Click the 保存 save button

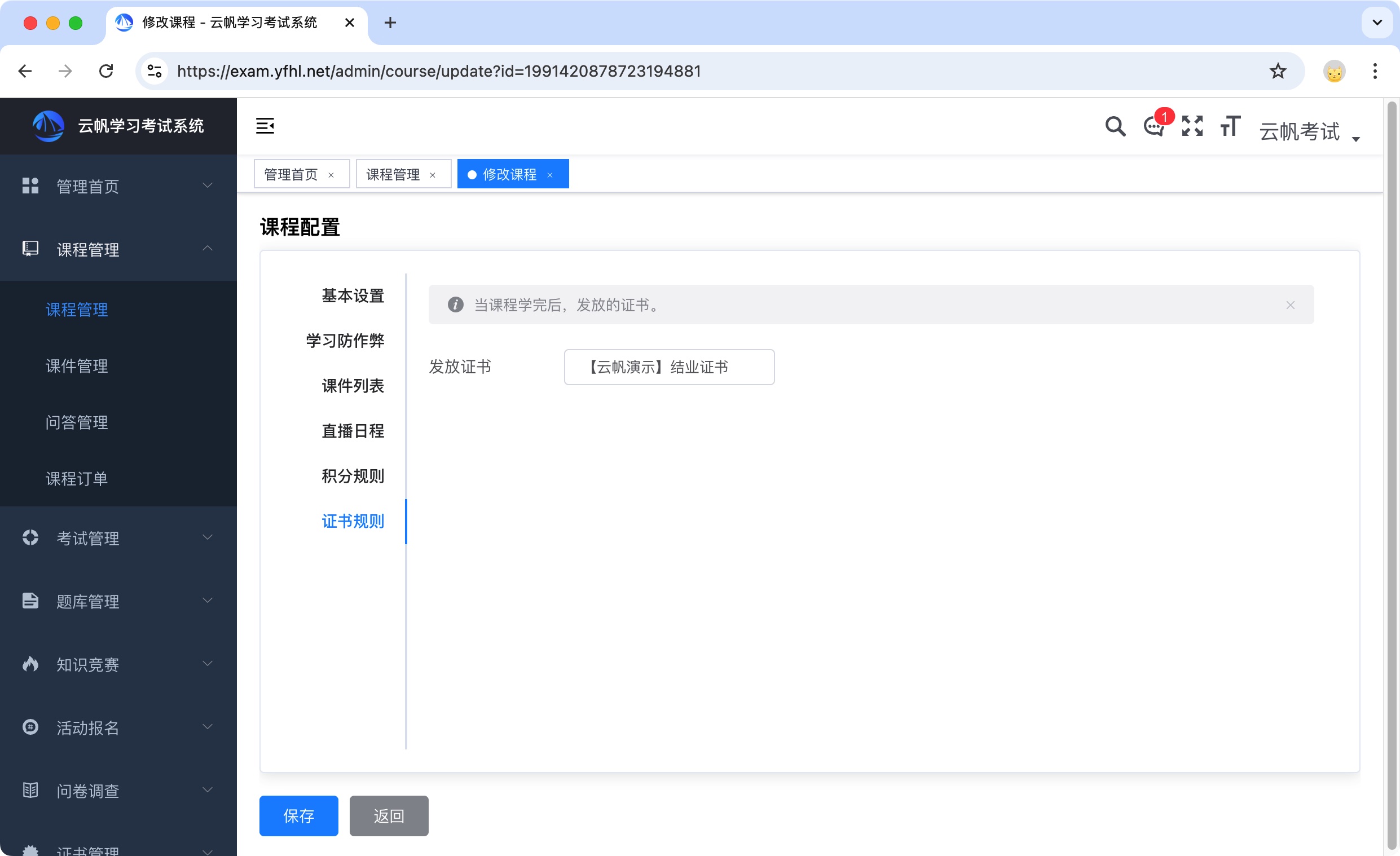point(298,815)
